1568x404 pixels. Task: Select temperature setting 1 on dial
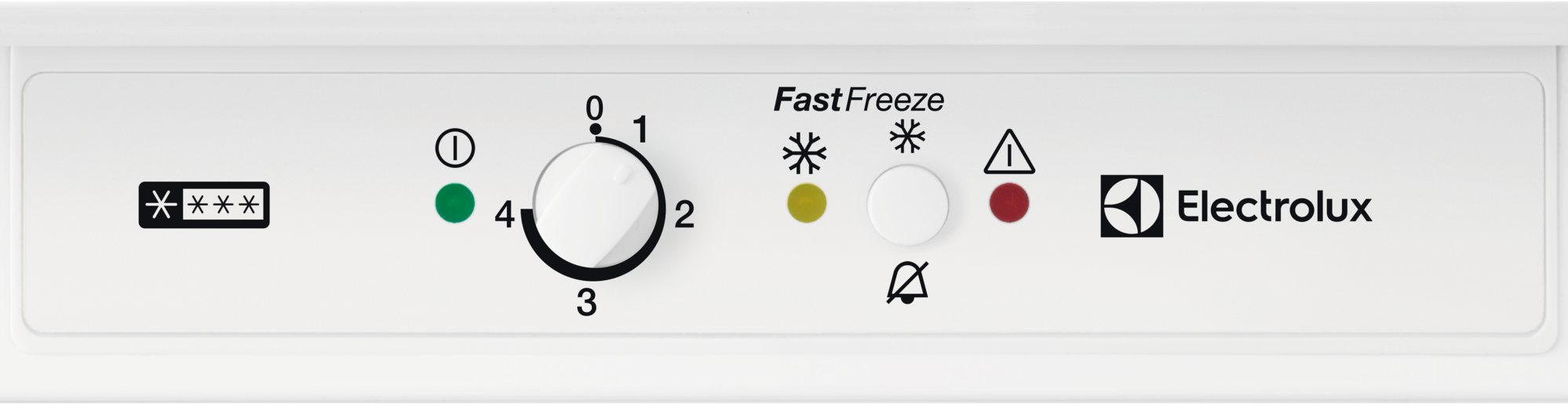click(x=640, y=129)
